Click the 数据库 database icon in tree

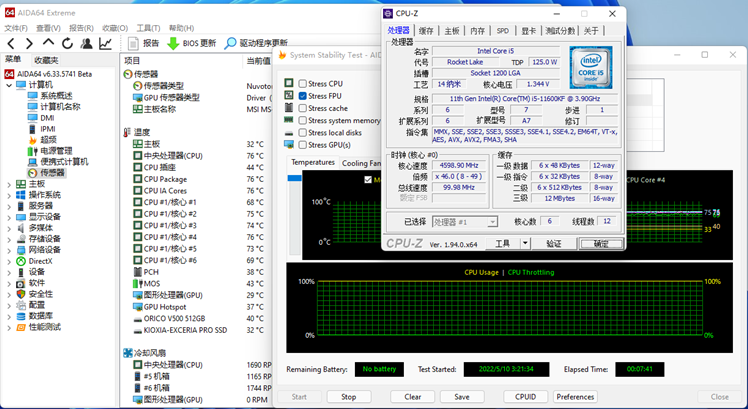(21, 316)
